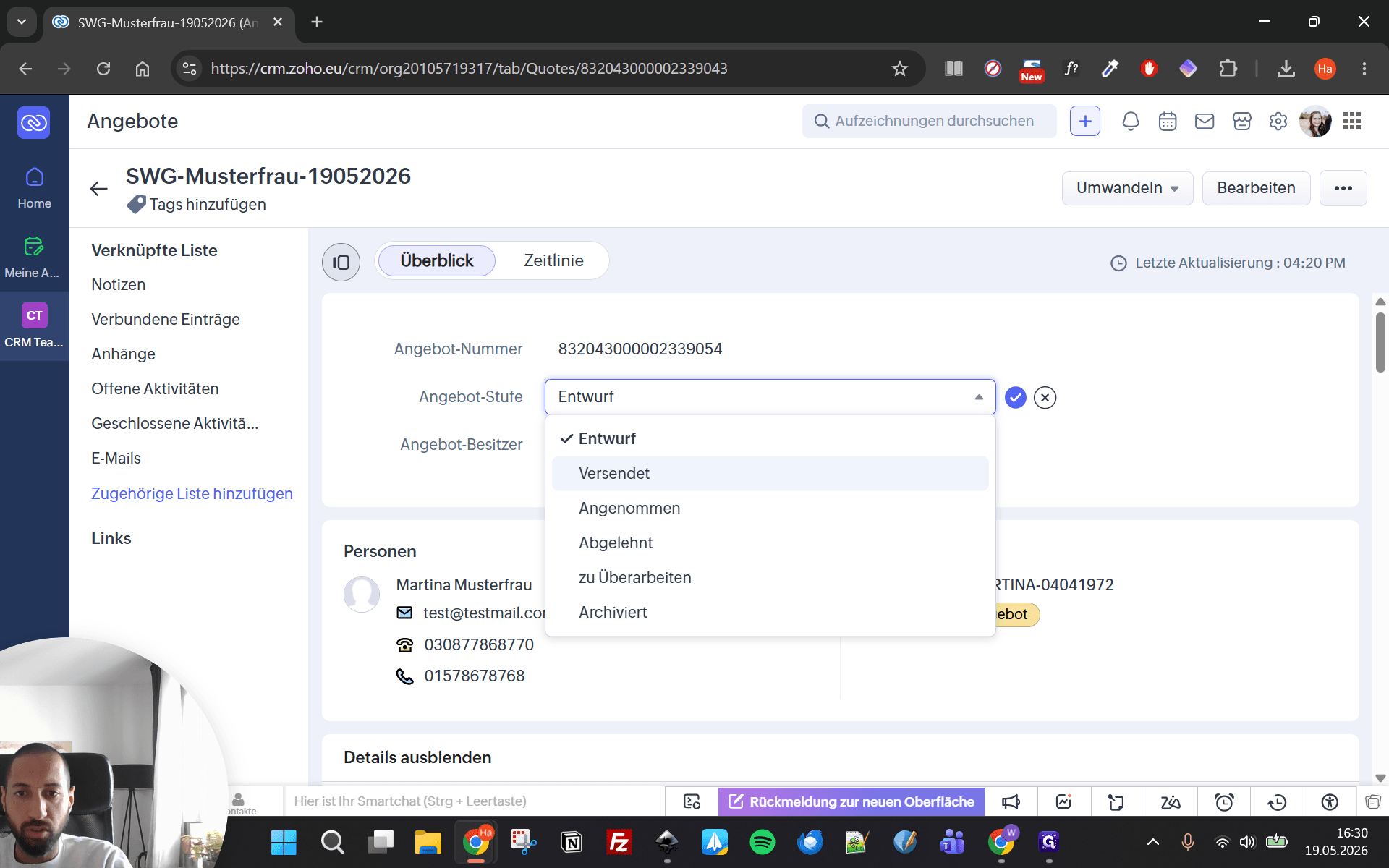Cancel the Angebot-Stufe edit with the X icon
Viewport: 1389px width, 868px height.
(1045, 397)
